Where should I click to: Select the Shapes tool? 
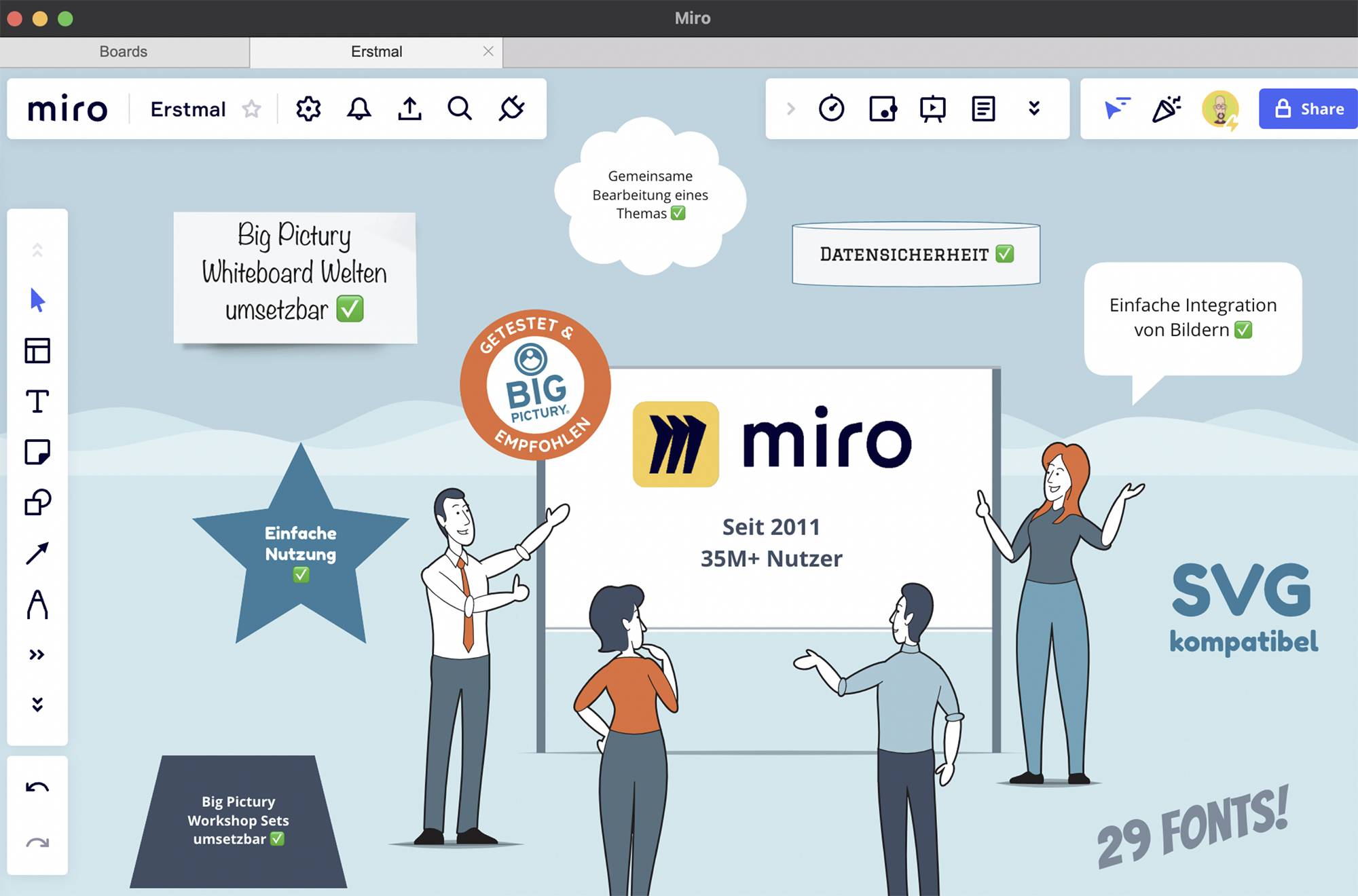[37, 502]
